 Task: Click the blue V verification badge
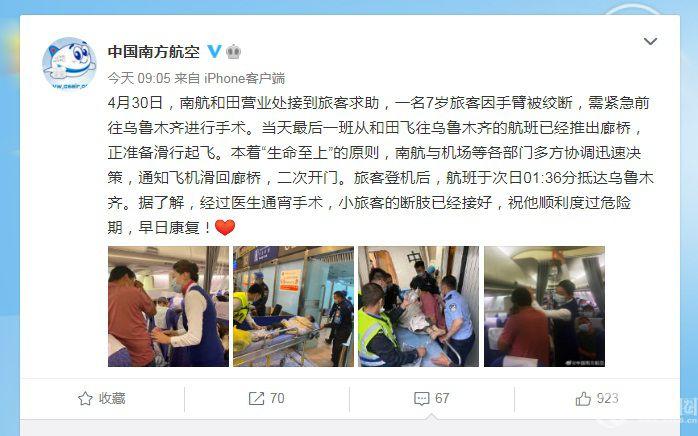pos(215,52)
